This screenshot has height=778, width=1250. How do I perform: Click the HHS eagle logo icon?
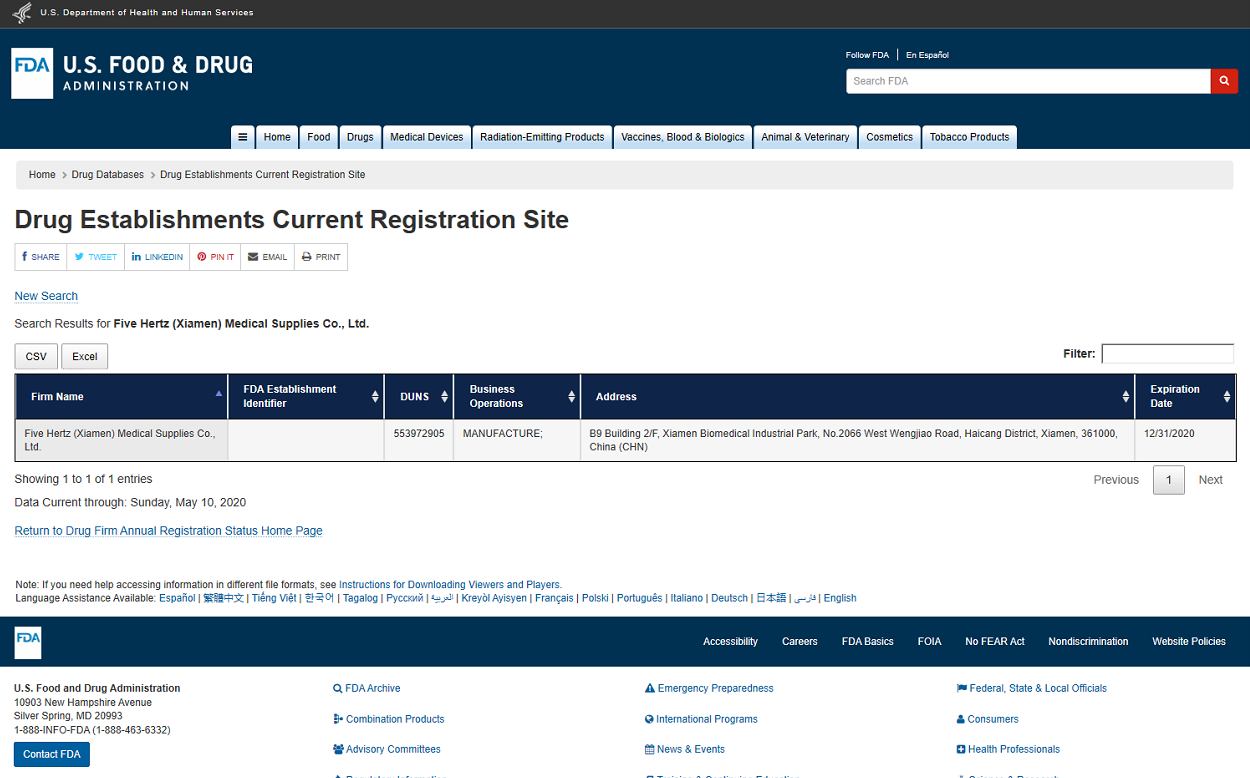click(x=21, y=13)
